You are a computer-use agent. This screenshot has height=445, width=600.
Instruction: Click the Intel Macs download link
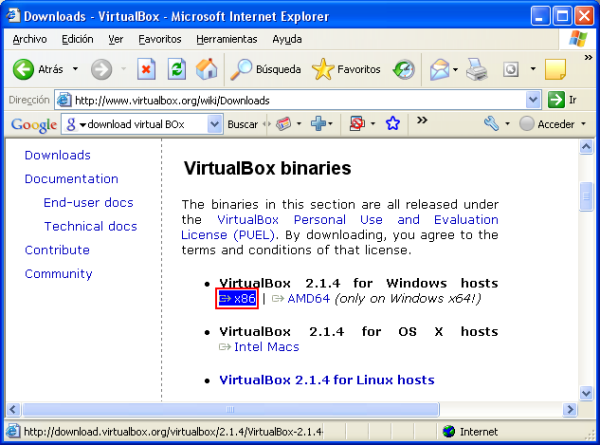265,347
